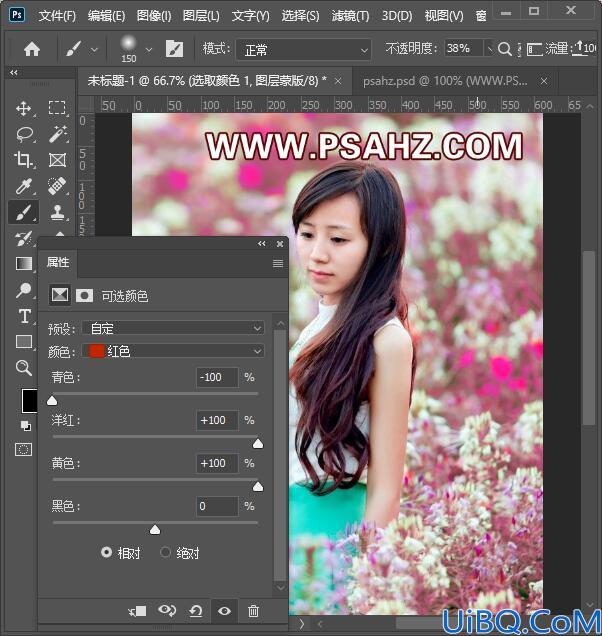Open the opacity slider dropdown arrow
Screen dimensions: 602x636
click(489, 49)
